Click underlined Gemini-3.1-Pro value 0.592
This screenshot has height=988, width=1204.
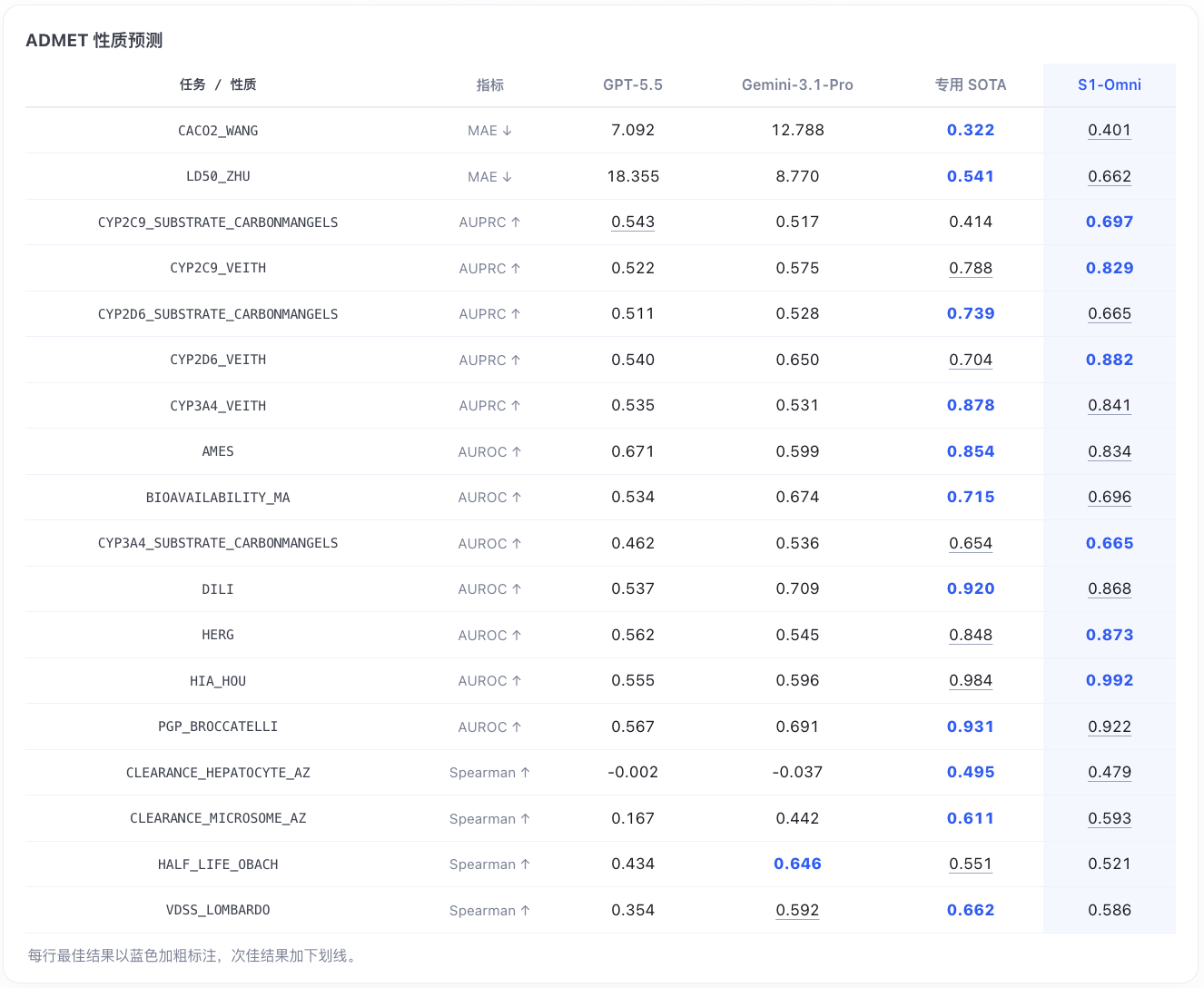797,910
